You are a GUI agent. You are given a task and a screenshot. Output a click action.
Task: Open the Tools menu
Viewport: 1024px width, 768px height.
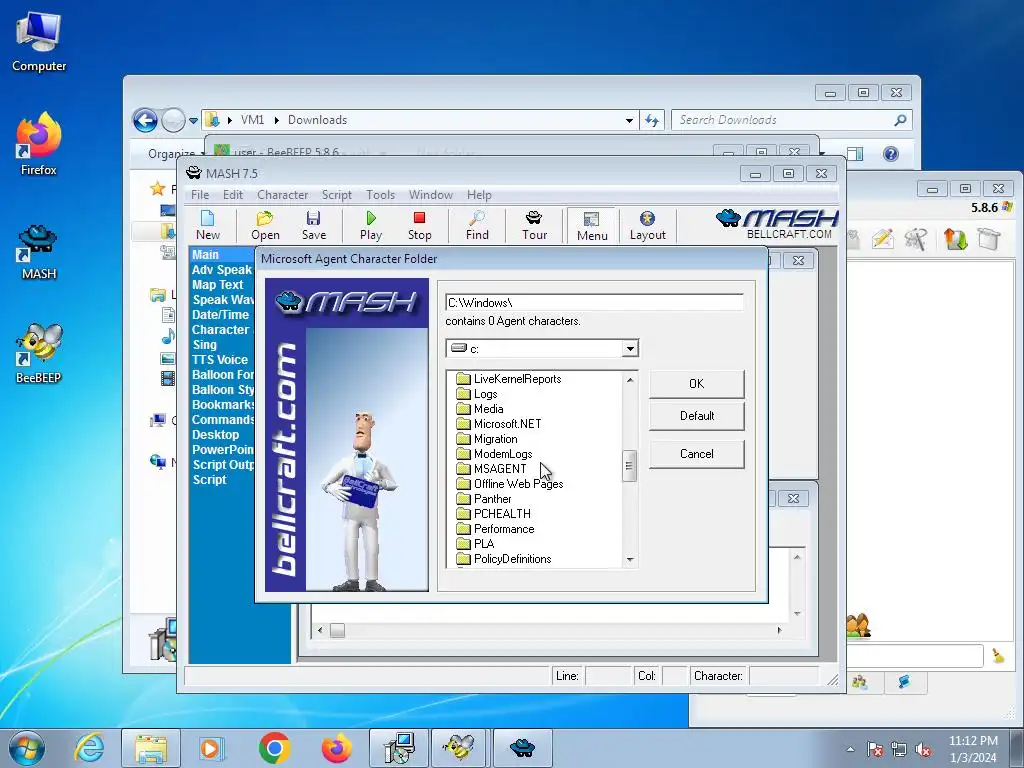[x=380, y=195]
